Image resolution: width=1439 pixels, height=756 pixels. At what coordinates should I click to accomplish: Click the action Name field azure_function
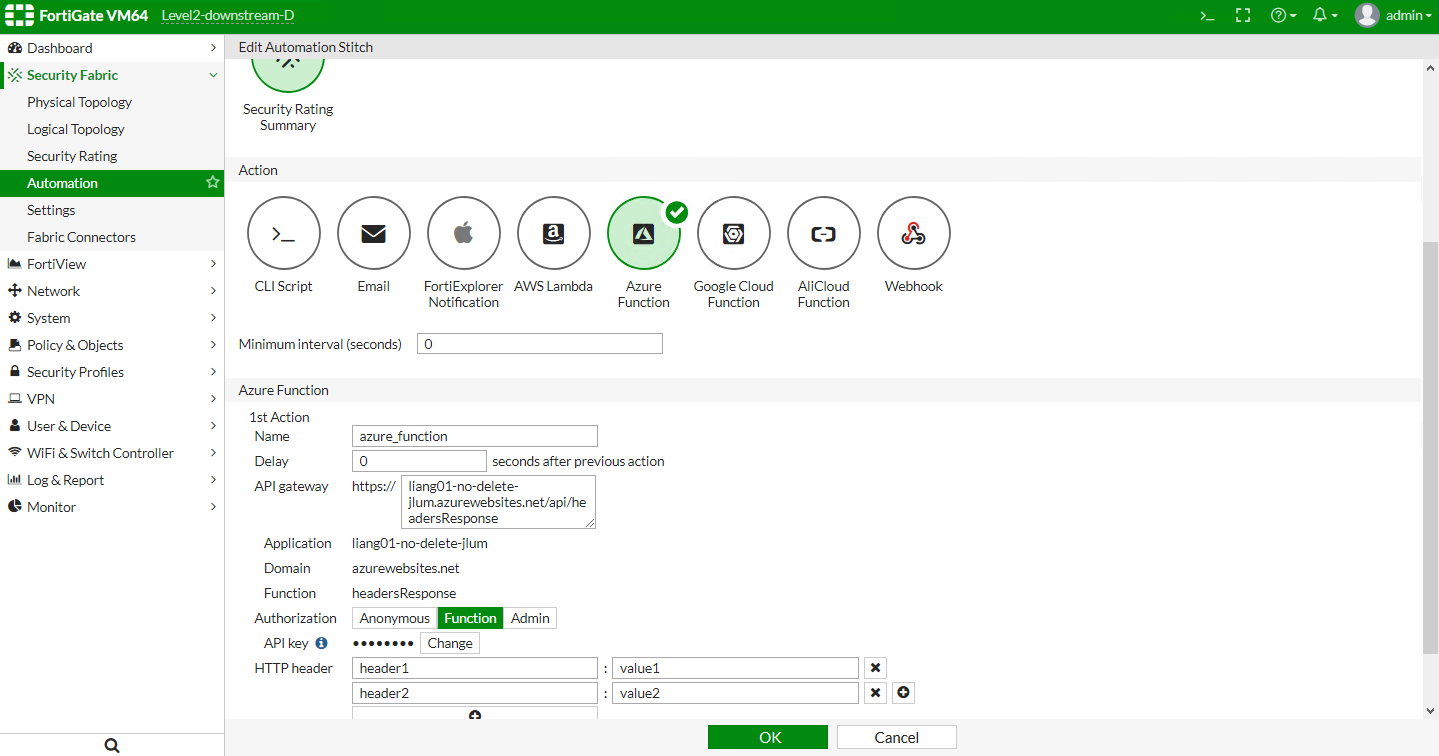click(475, 436)
